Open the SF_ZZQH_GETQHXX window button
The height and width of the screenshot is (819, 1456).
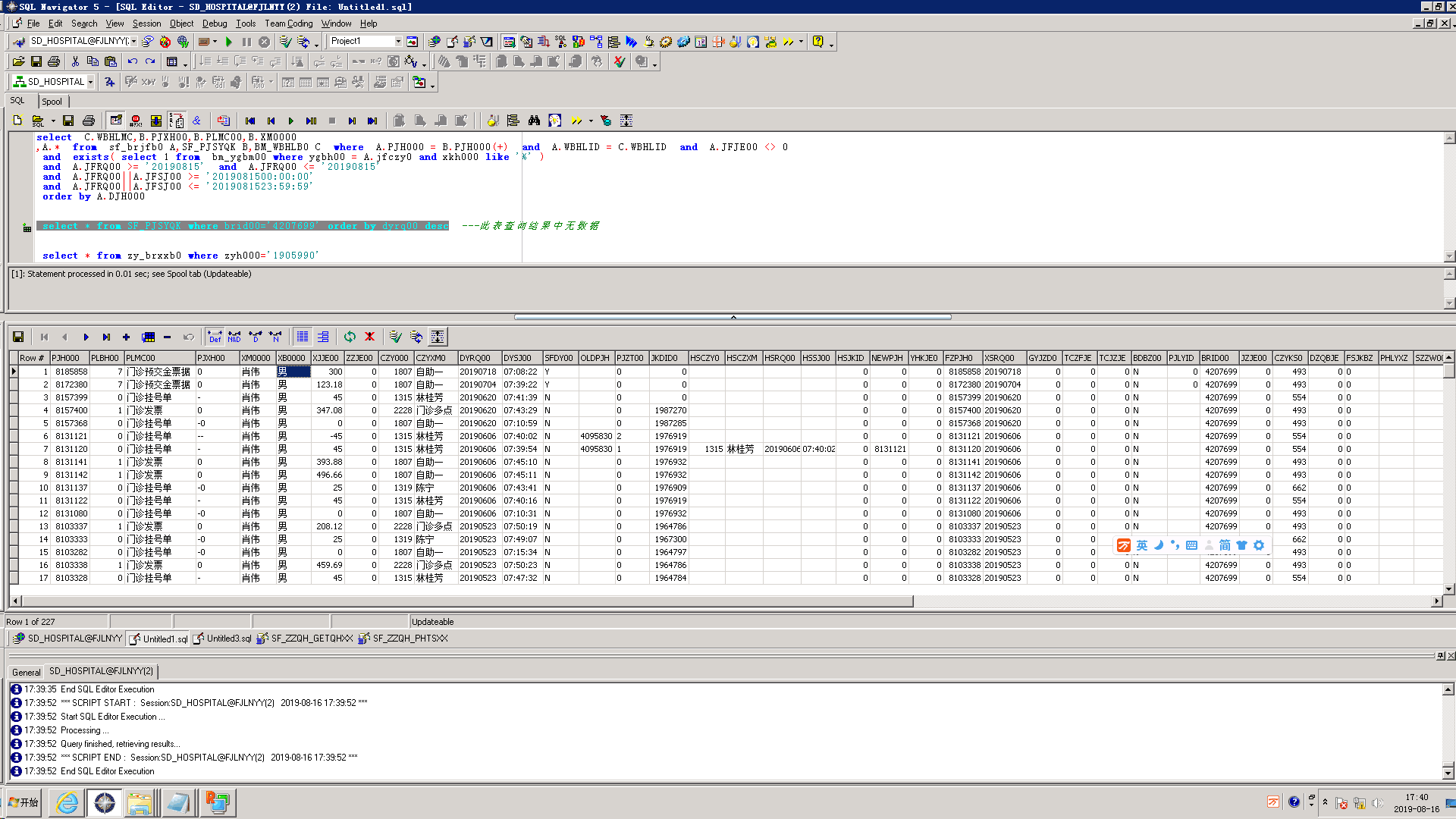pyautogui.click(x=305, y=639)
